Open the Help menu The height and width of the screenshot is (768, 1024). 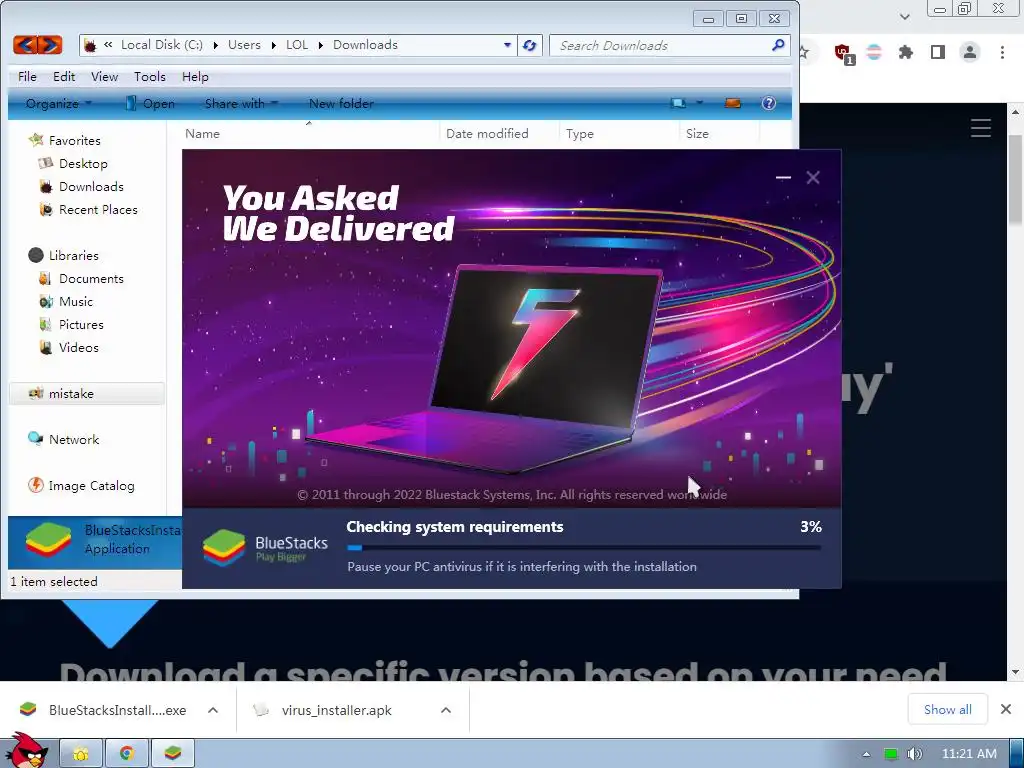195,76
